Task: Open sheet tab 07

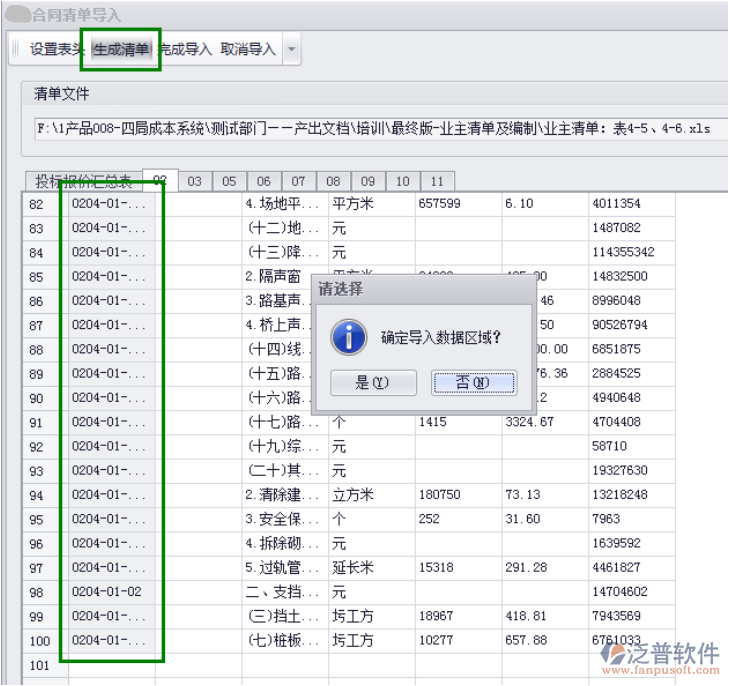Action: coord(298,181)
